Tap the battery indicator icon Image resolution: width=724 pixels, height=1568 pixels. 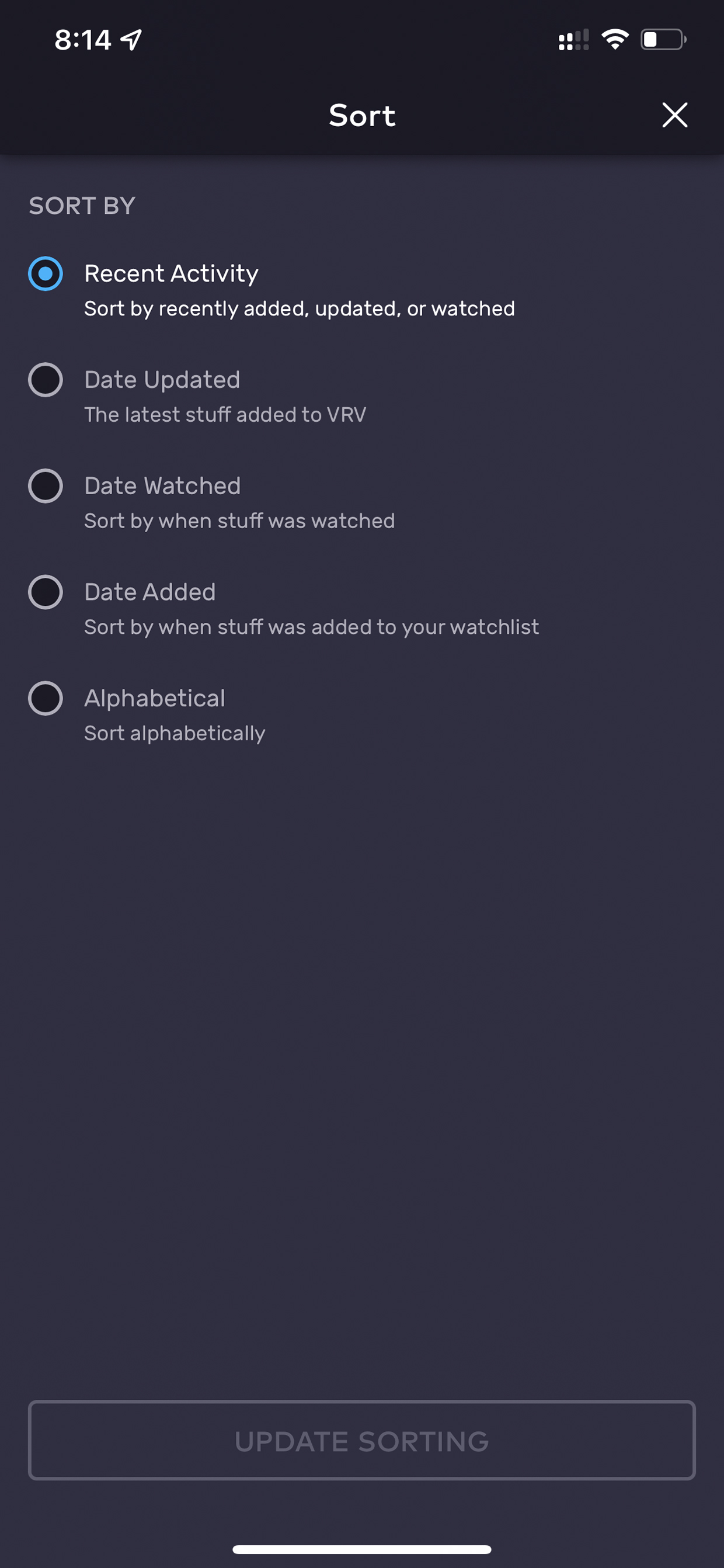[x=663, y=40]
